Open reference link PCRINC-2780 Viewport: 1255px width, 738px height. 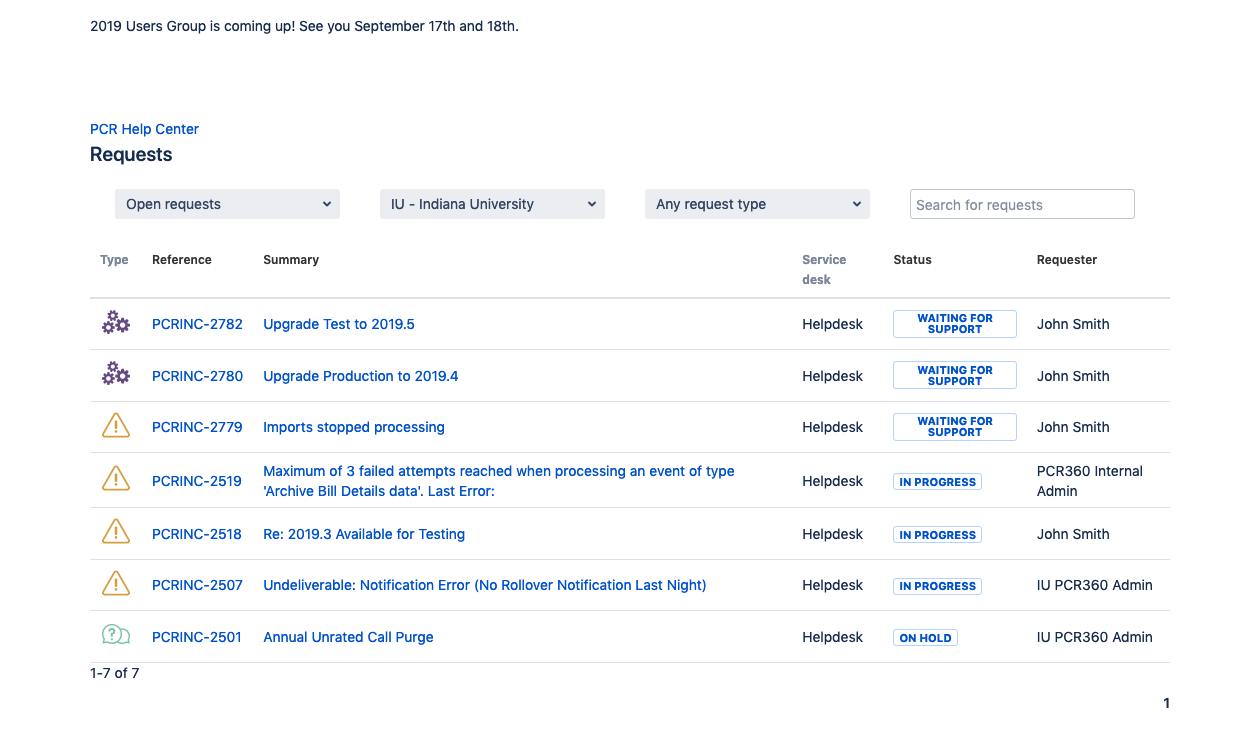197,376
